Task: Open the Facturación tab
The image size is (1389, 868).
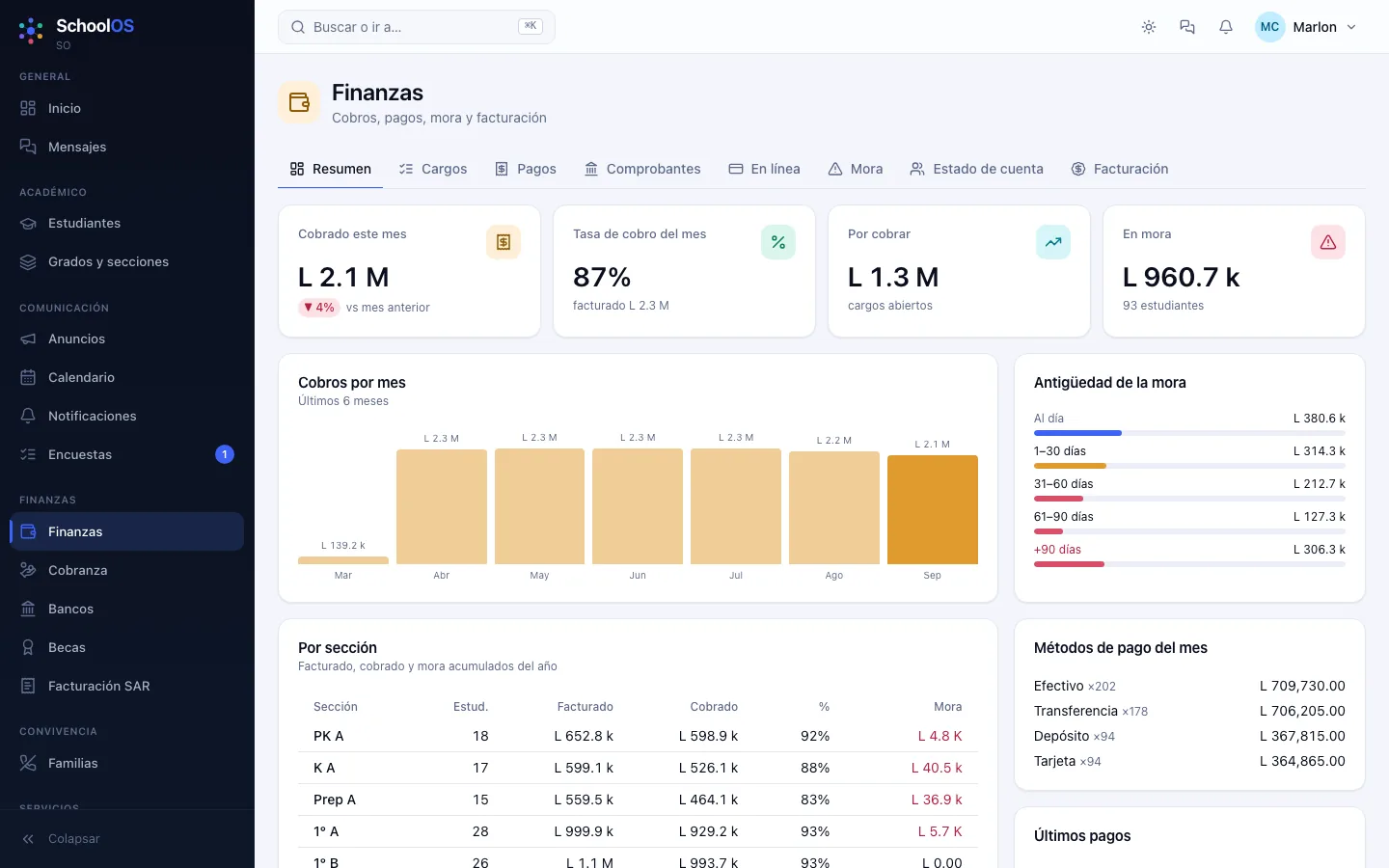Action: click(x=1120, y=169)
